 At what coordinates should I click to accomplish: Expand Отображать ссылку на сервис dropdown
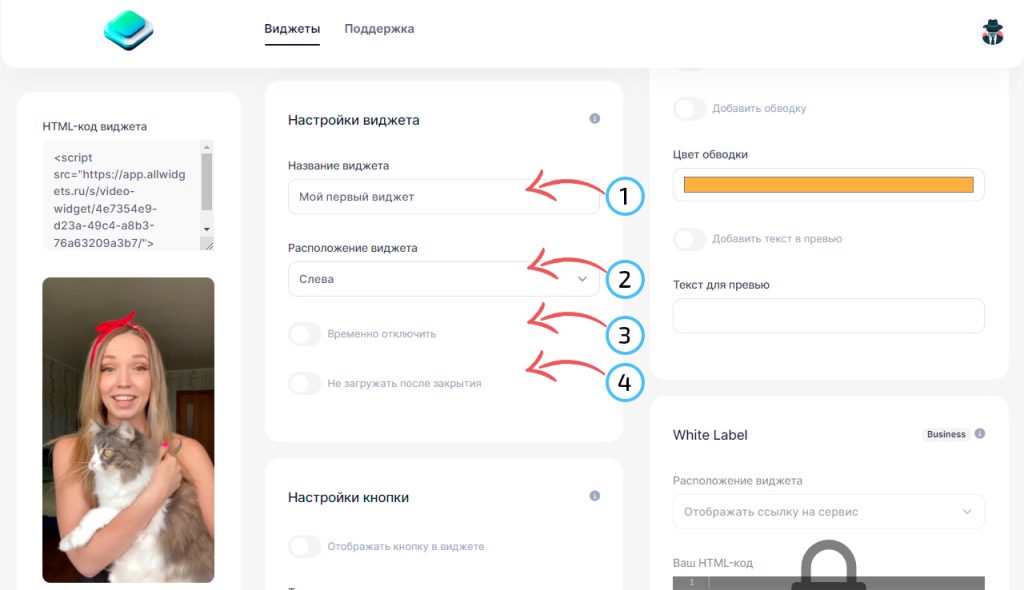click(x=828, y=512)
